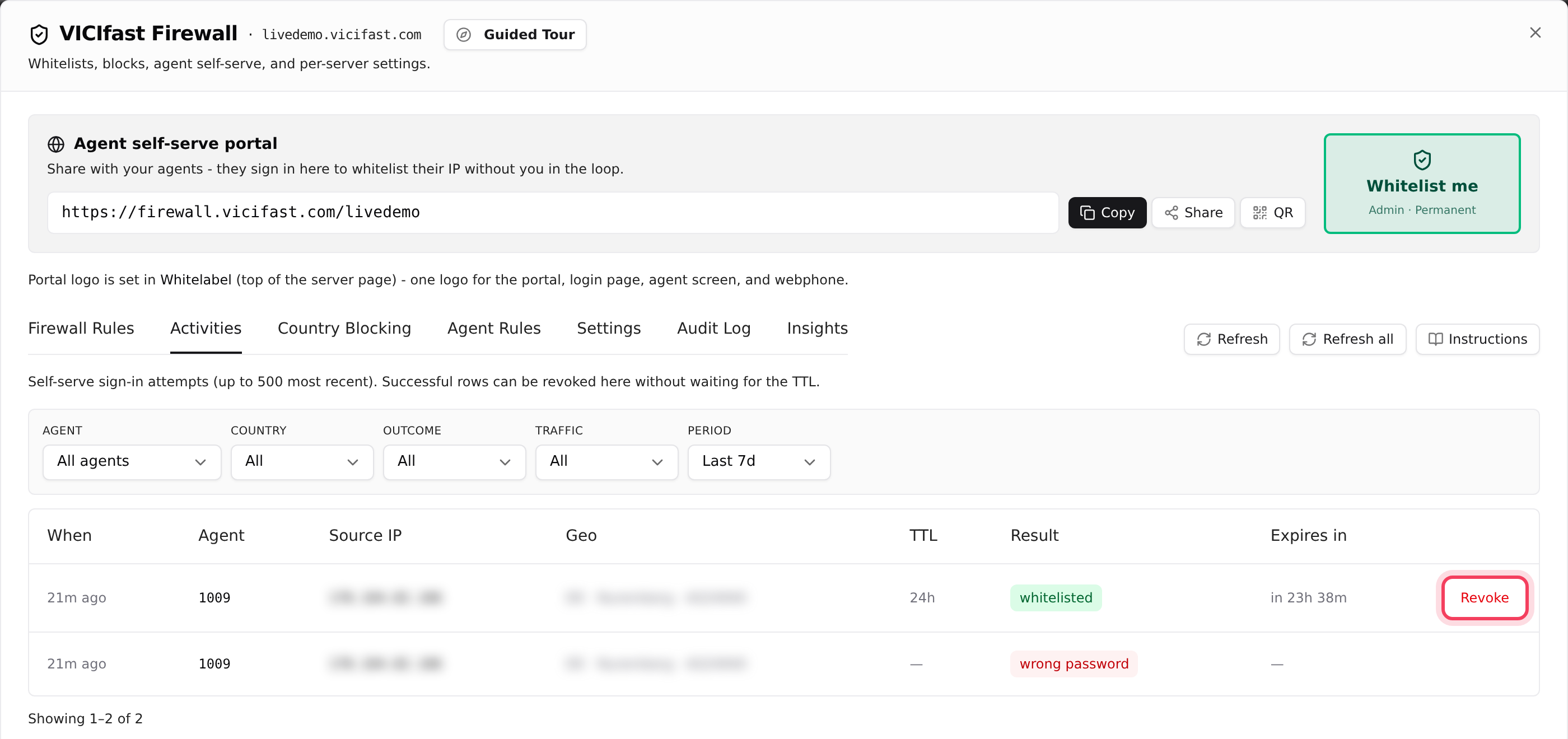The width and height of the screenshot is (1568, 739).
Task: Click the 'Expires in' column header
Action: click(1309, 535)
